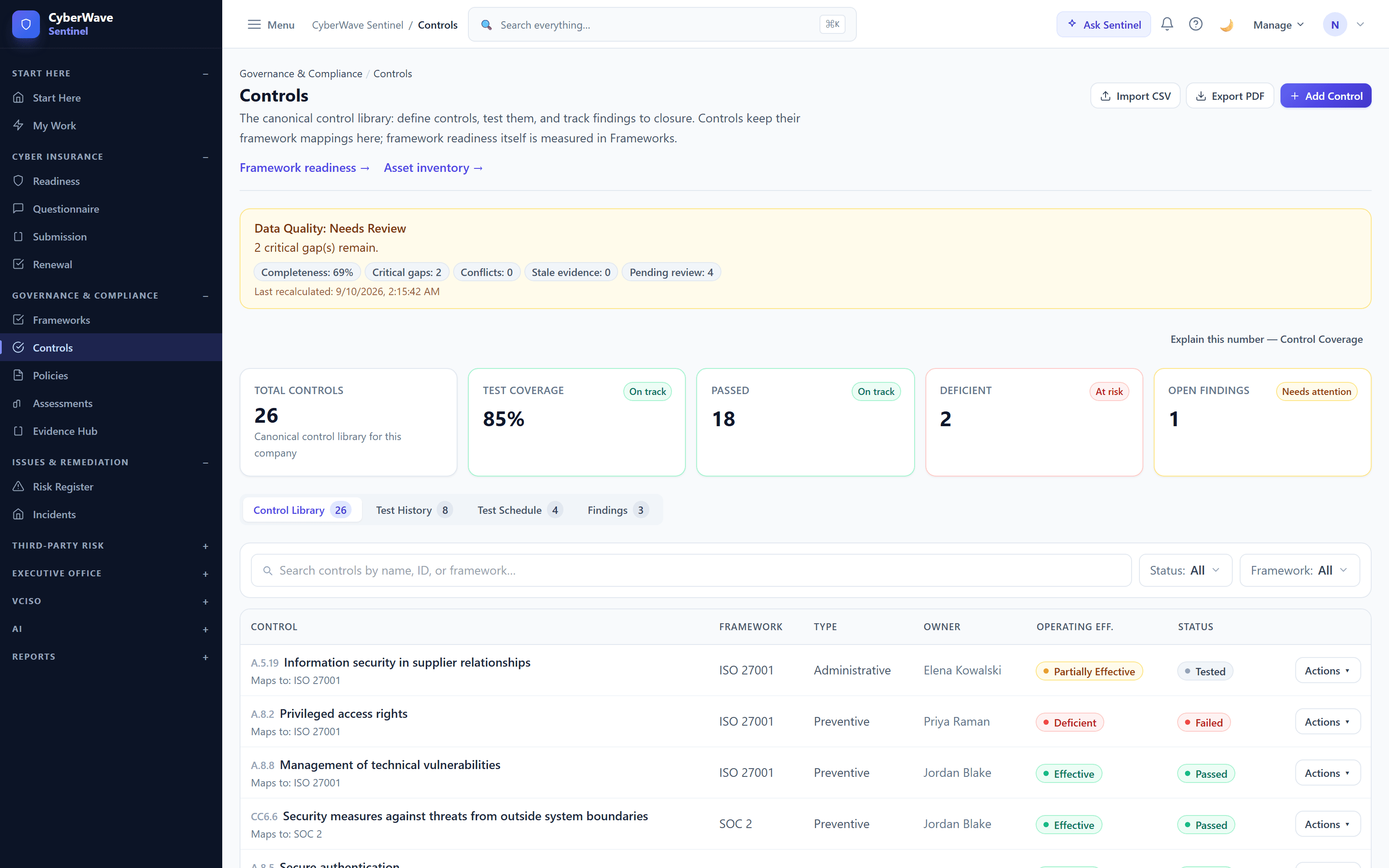This screenshot has height=868, width=1389.
Task: Open the help question-mark icon
Action: tap(1195, 24)
